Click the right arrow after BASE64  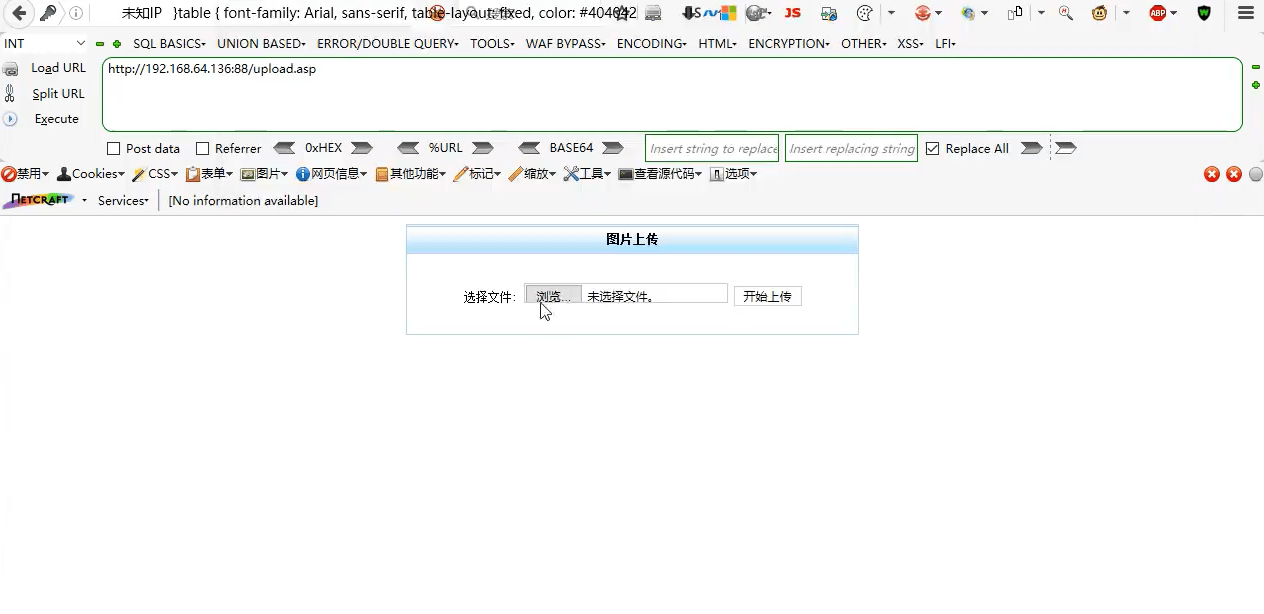click(612, 148)
